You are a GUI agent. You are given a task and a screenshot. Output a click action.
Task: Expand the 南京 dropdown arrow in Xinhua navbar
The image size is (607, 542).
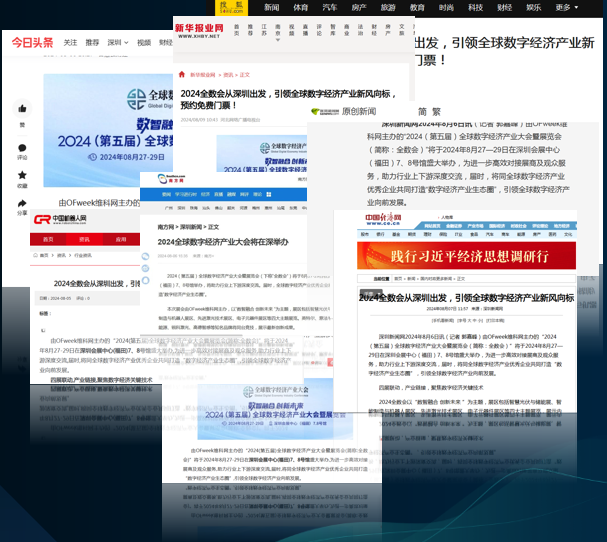point(278,40)
